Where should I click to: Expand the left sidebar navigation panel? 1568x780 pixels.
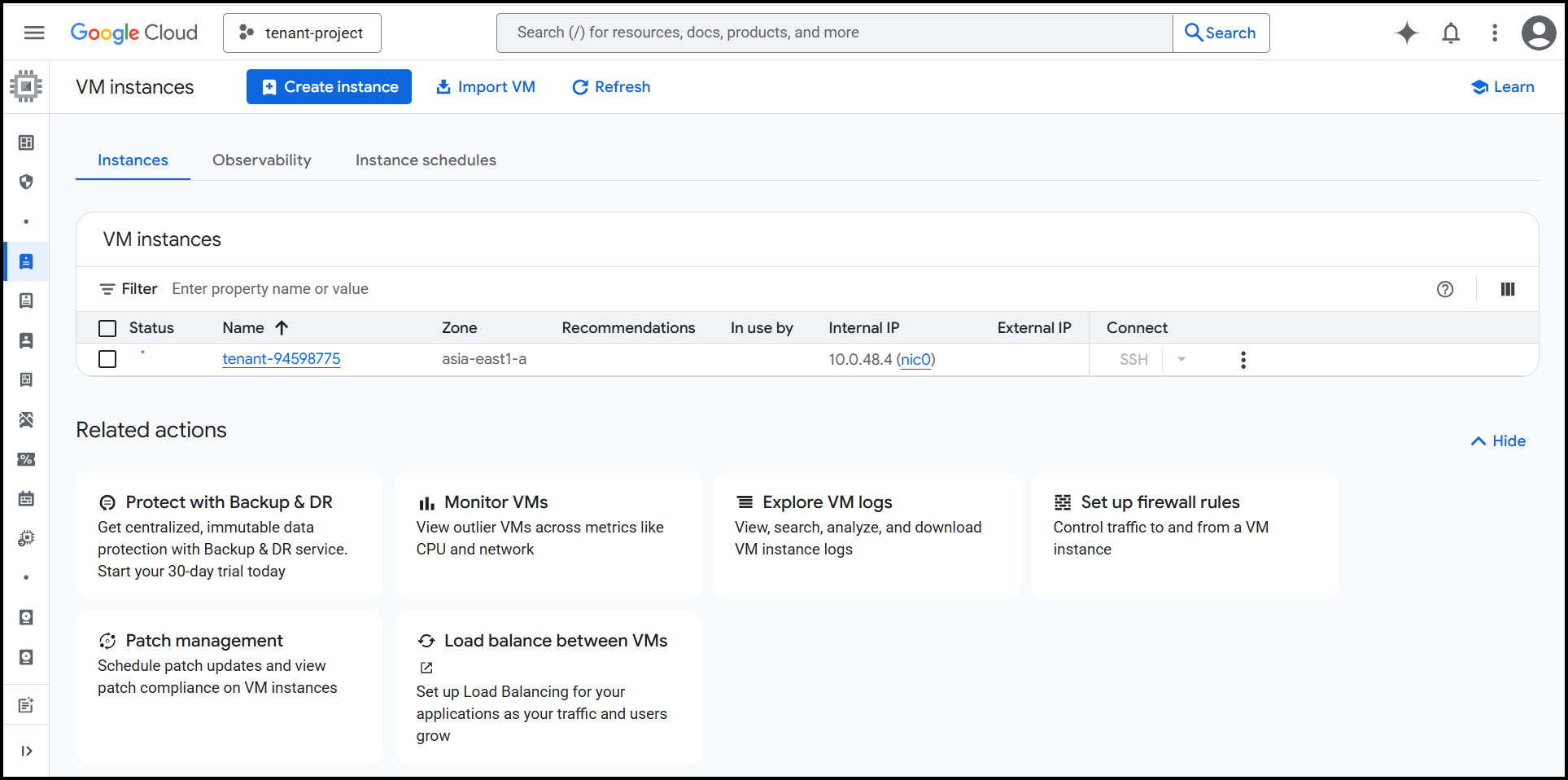click(x=26, y=751)
